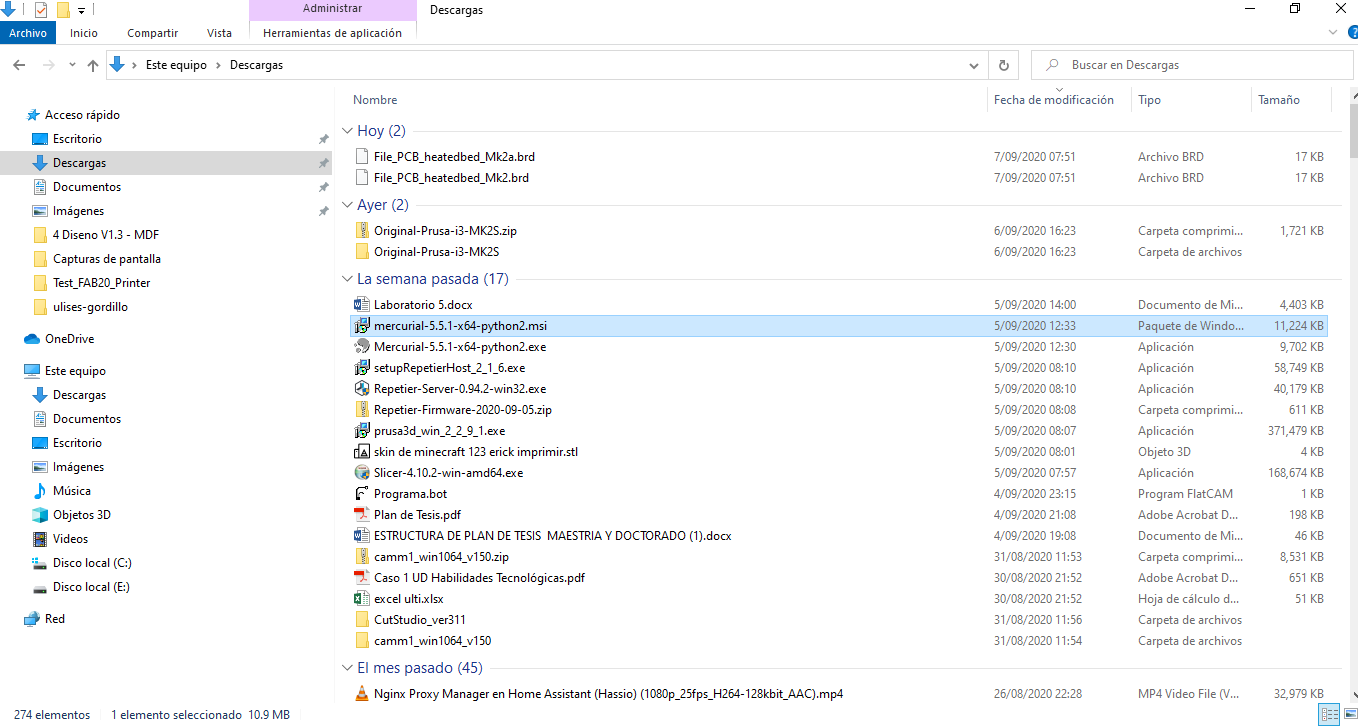
Task: Collapse the La semana pasada (17) group
Action: (x=347, y=279)
